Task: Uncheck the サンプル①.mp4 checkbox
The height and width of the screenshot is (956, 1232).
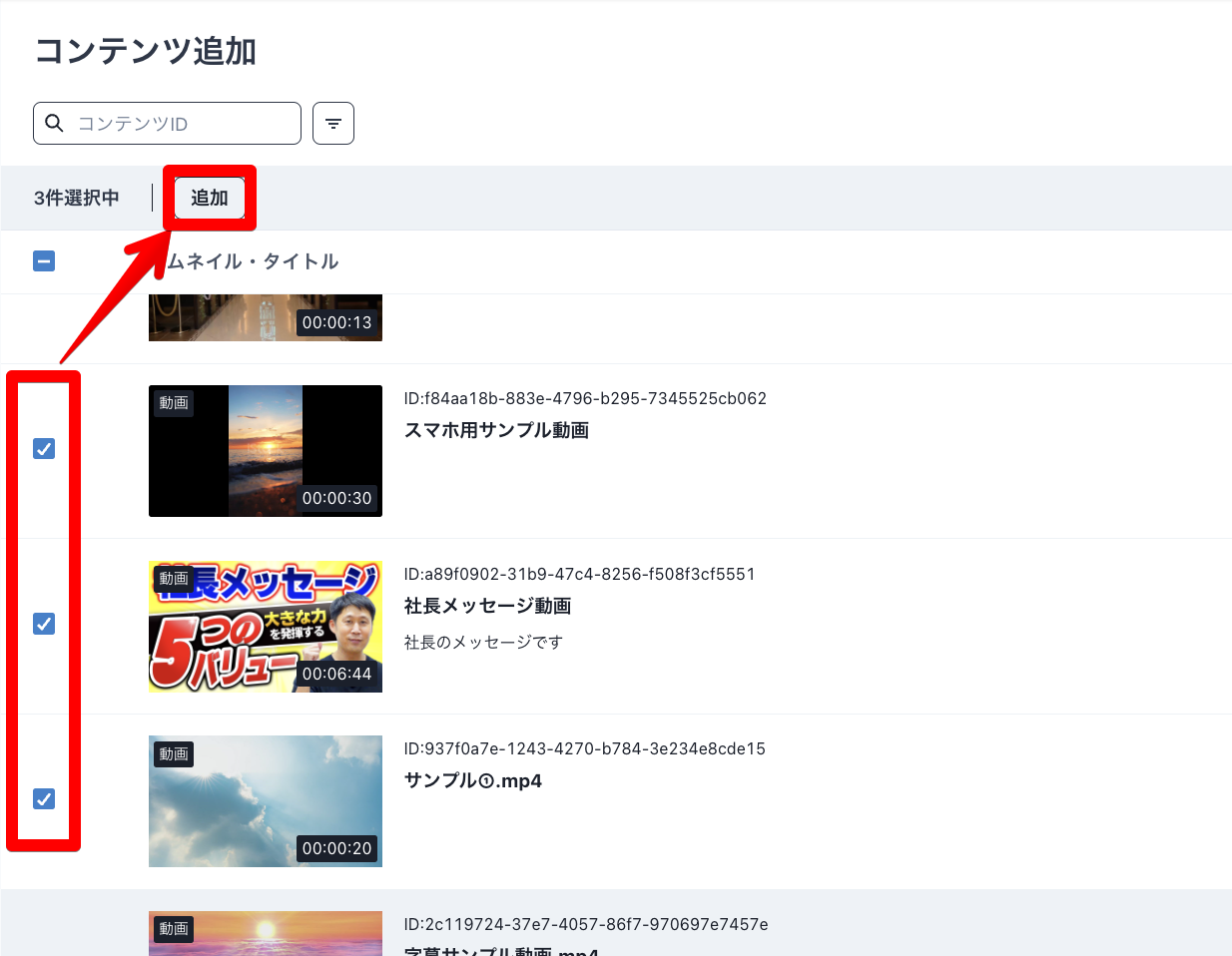Action: pos(43,799)
